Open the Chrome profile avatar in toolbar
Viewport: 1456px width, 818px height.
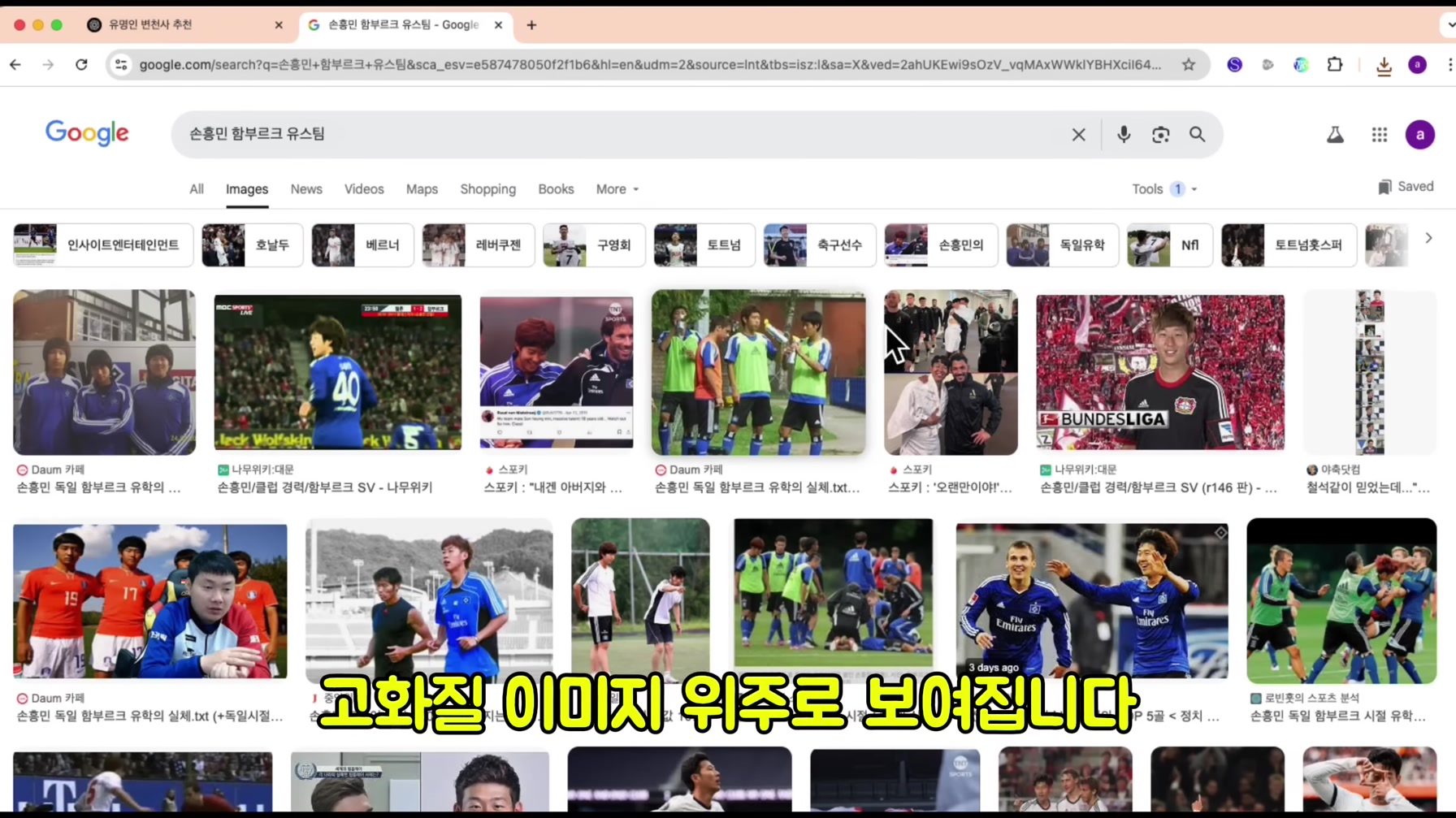point(1417,65)
